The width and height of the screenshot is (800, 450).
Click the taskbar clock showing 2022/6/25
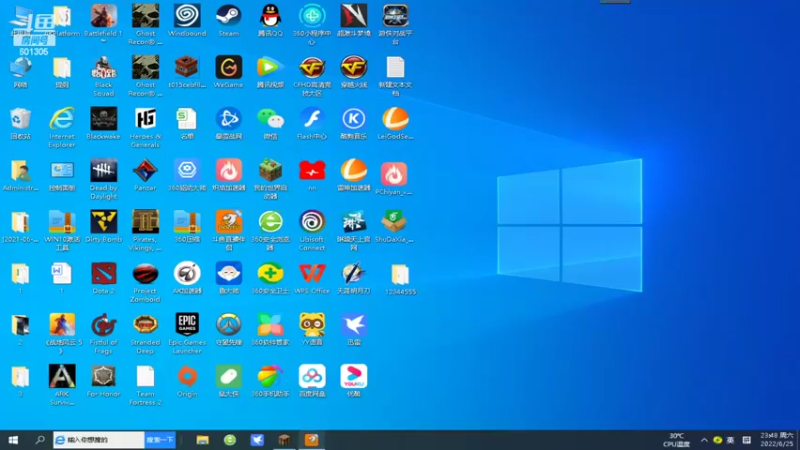pos(777,440)
